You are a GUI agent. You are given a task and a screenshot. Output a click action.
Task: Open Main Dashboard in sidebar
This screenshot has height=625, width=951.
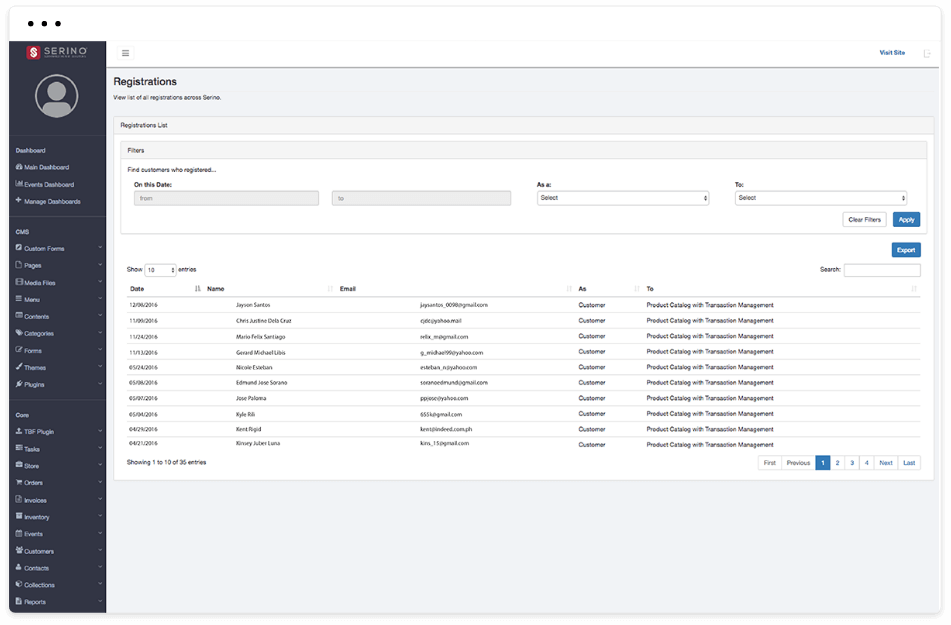coord(42,167)
